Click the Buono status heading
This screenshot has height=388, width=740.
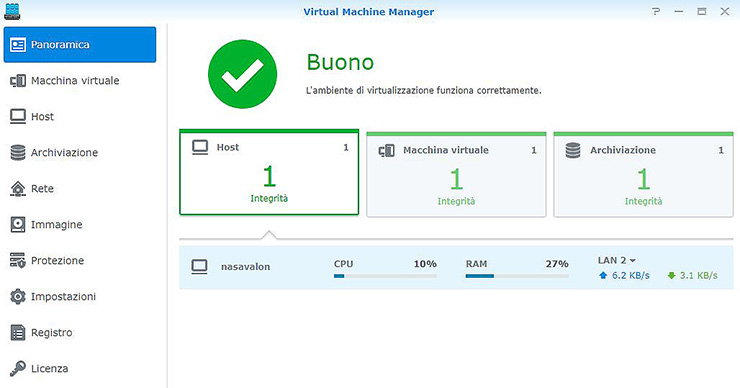(340, 62)
